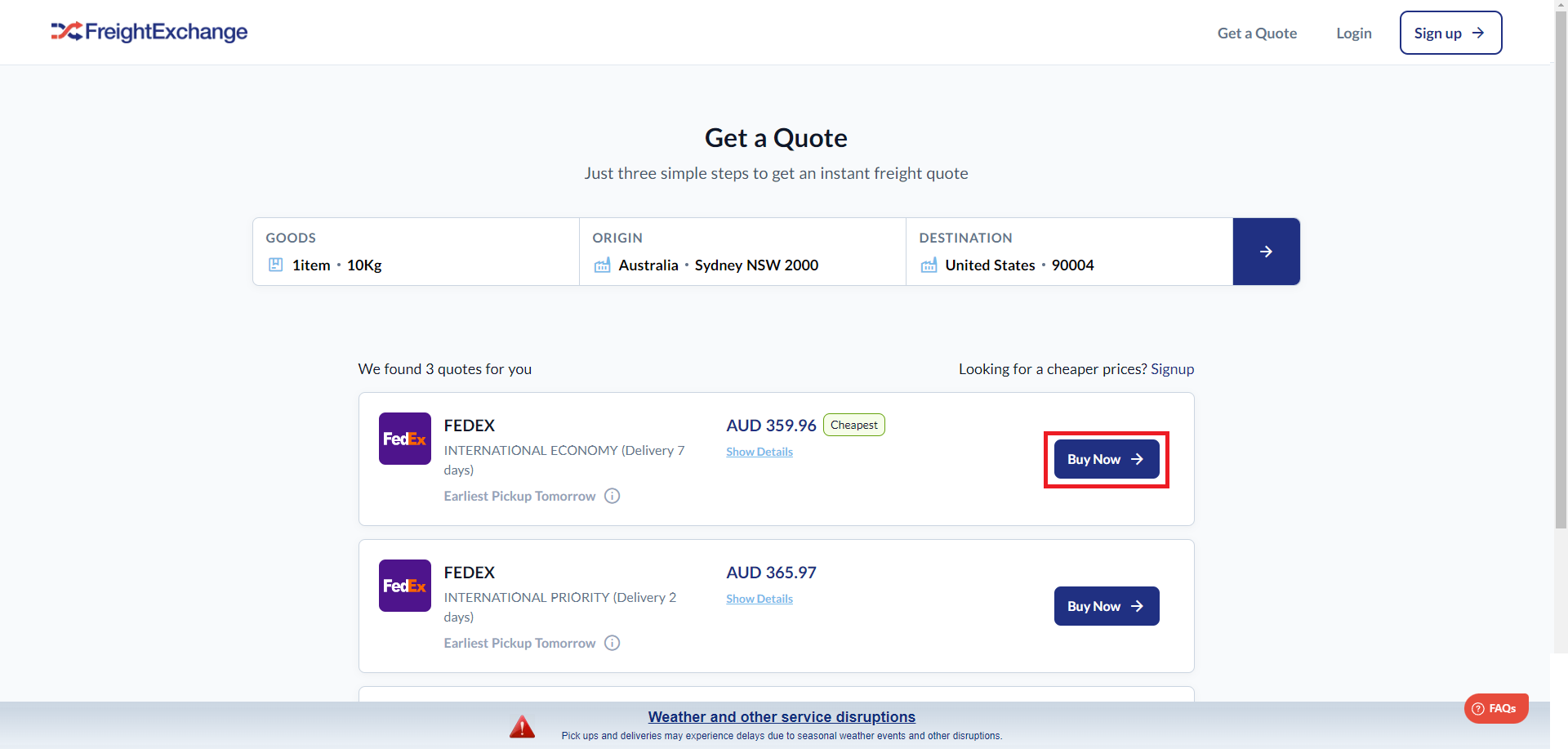Click the Get a Quote page heading

click(x=776, y=138)
